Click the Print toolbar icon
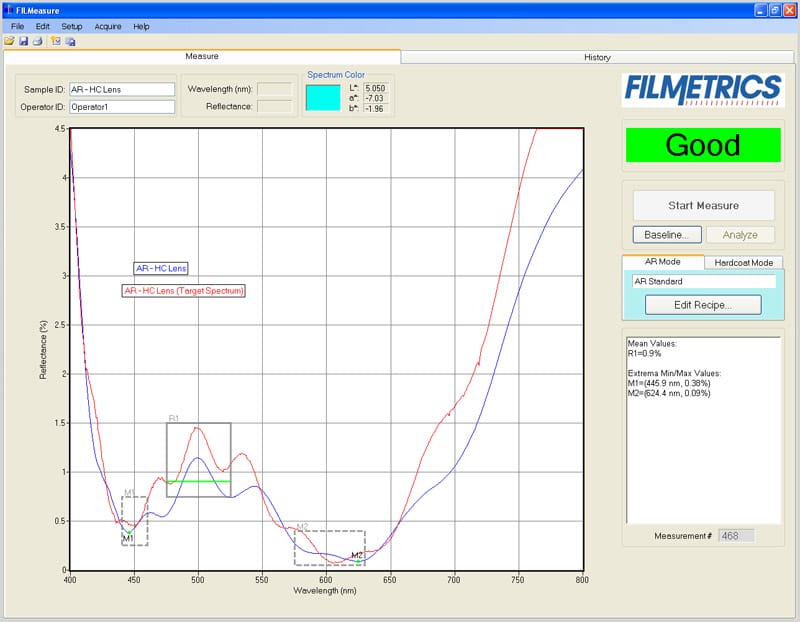Viewport: 800px width, 622px height. (37, 41)
